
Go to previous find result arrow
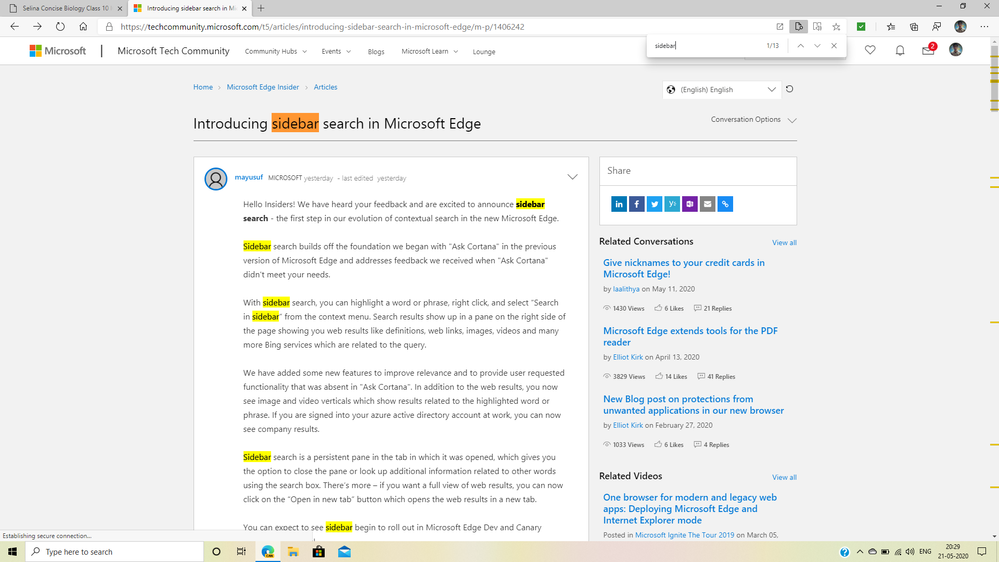pos(801,46)
